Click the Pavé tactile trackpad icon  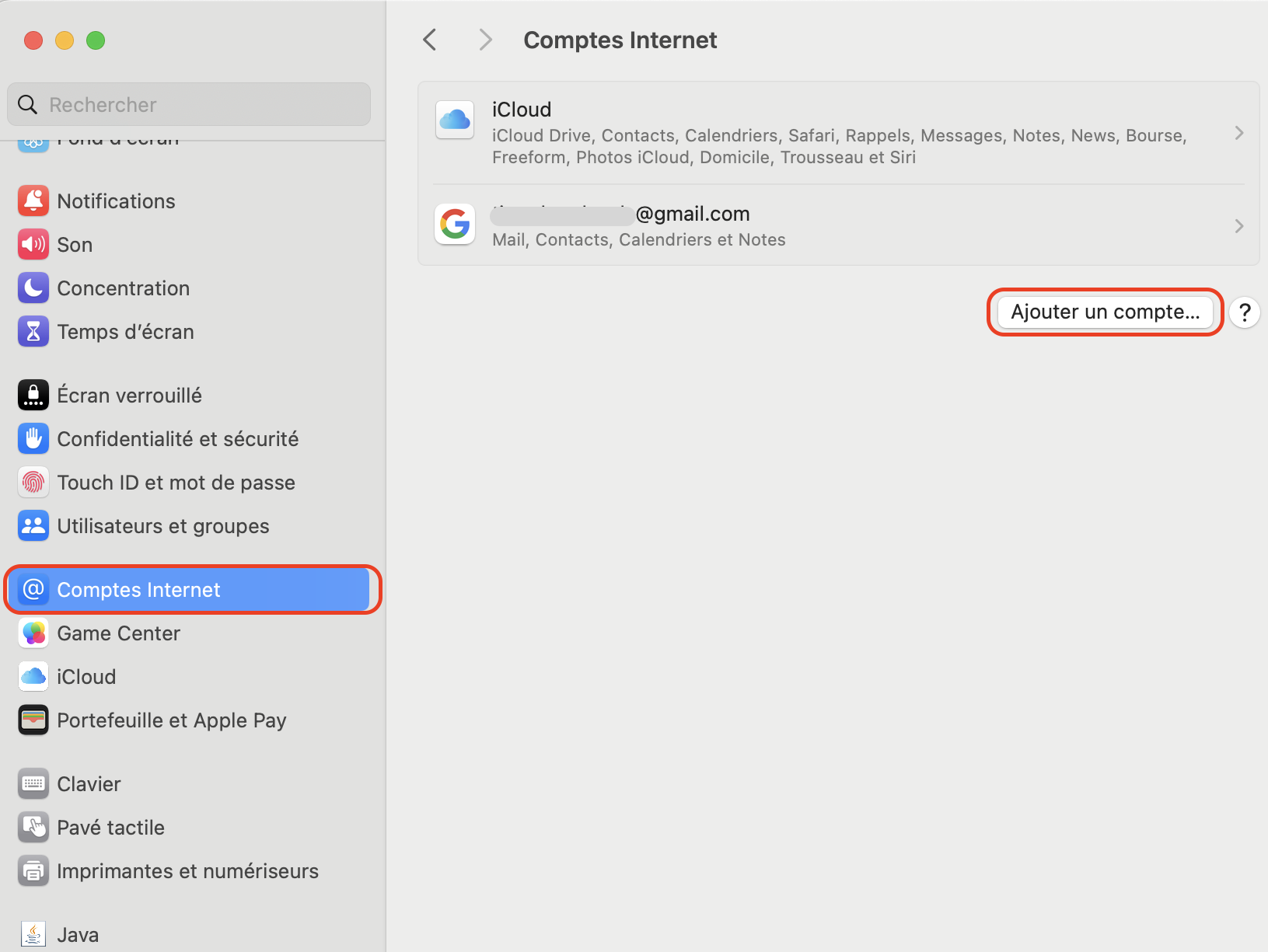click(x=33, y=828)
